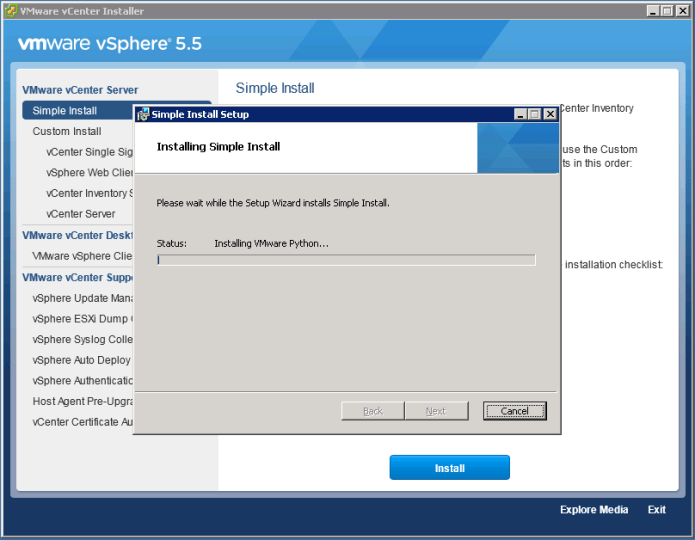Click the VMware vCenter Installer title icon
This screenshot has height=540, width=695.
pyautogui.click(x=10, y=11)
